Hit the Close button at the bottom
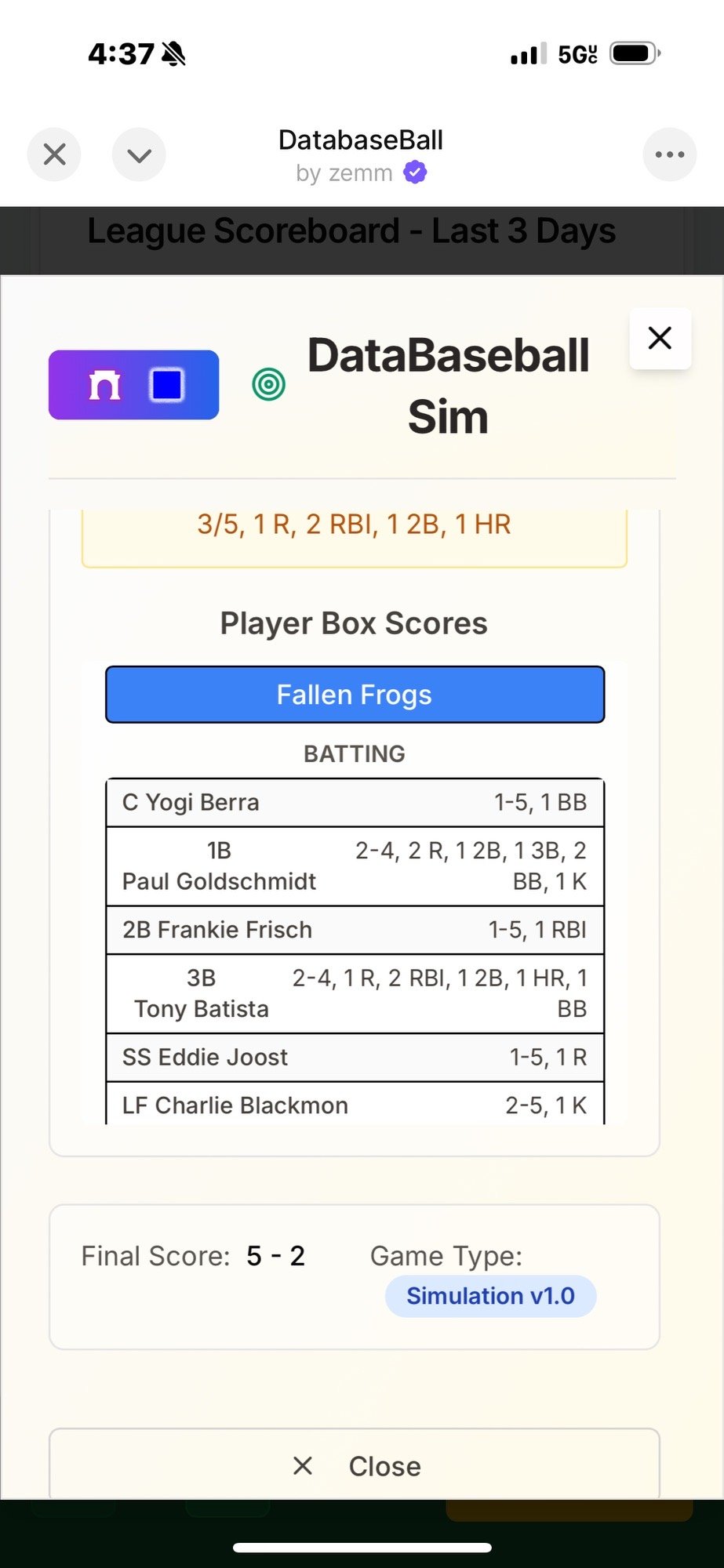 pyautogui.click(x=355, y=1465)
